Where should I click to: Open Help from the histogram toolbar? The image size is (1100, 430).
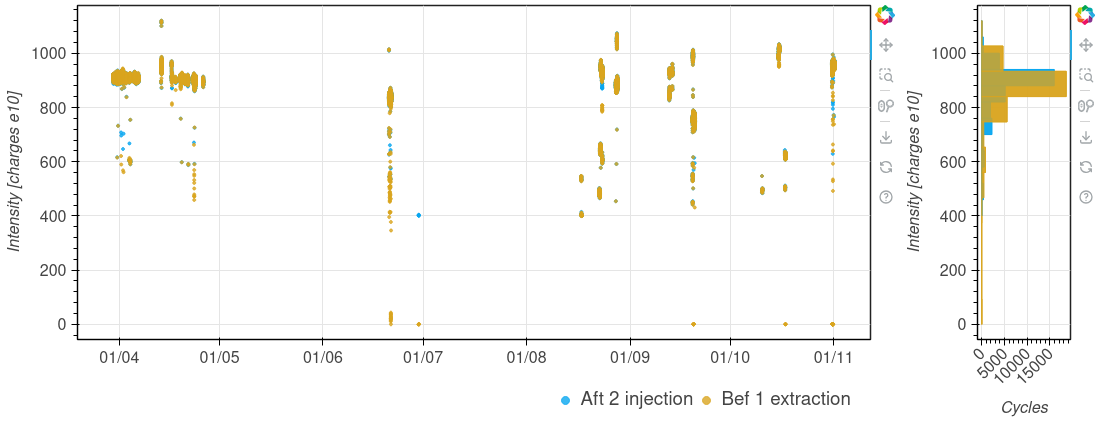1085,197
